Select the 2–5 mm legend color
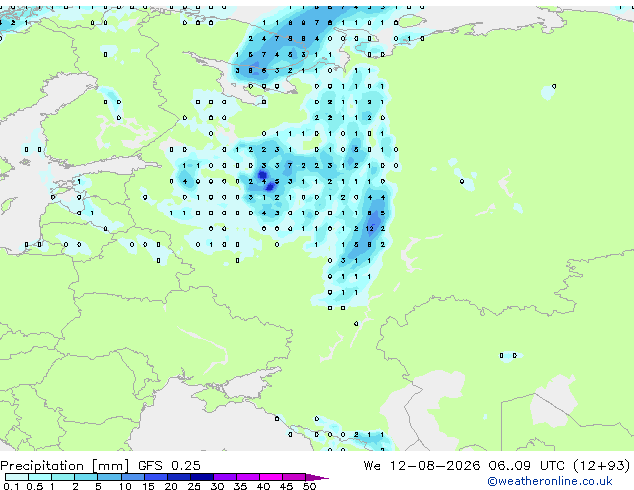This screenshot has height=490, width=634. [x=86, y=477]
